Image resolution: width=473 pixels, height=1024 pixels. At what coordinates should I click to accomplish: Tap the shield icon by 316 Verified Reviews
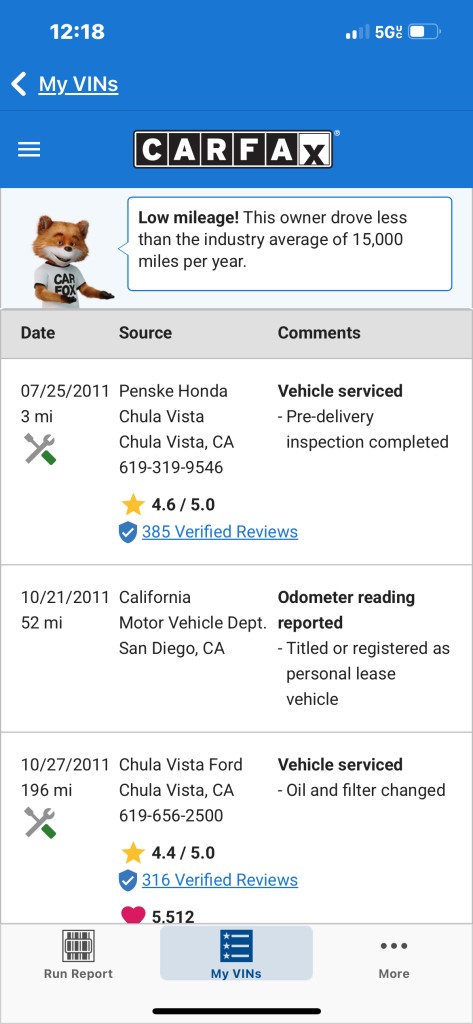click(128, 880)
